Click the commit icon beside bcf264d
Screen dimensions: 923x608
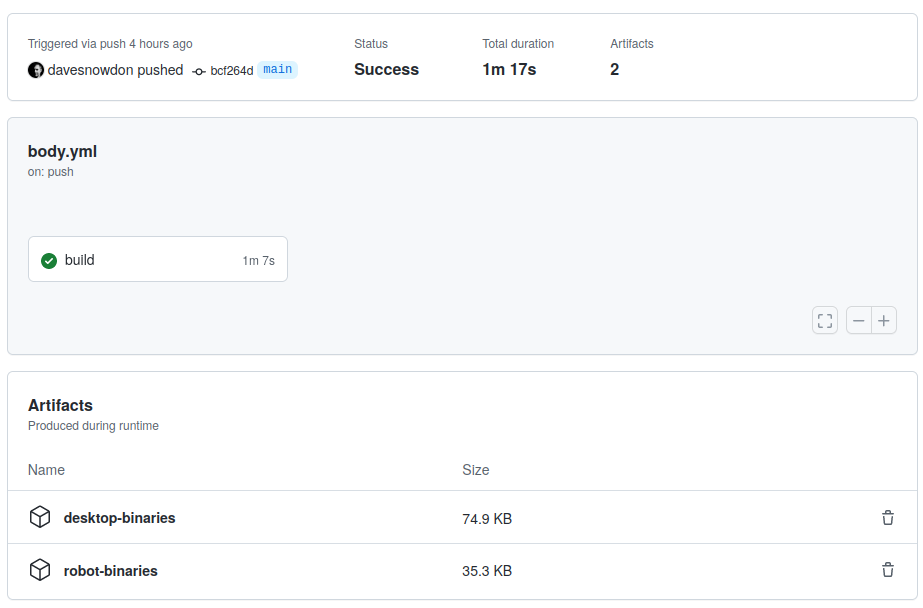pyautogui.click(x=199, y=71)
